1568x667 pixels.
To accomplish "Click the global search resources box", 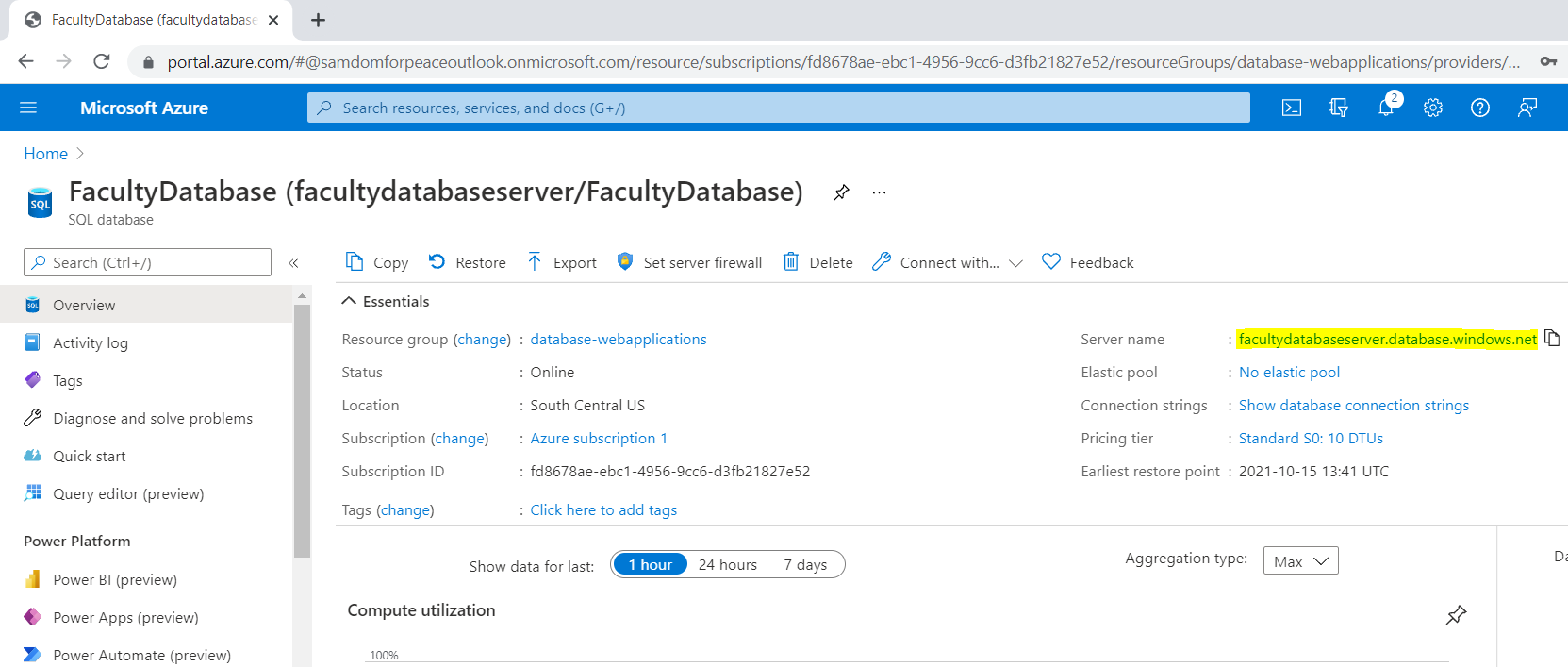I will click(x=778, y=108).
